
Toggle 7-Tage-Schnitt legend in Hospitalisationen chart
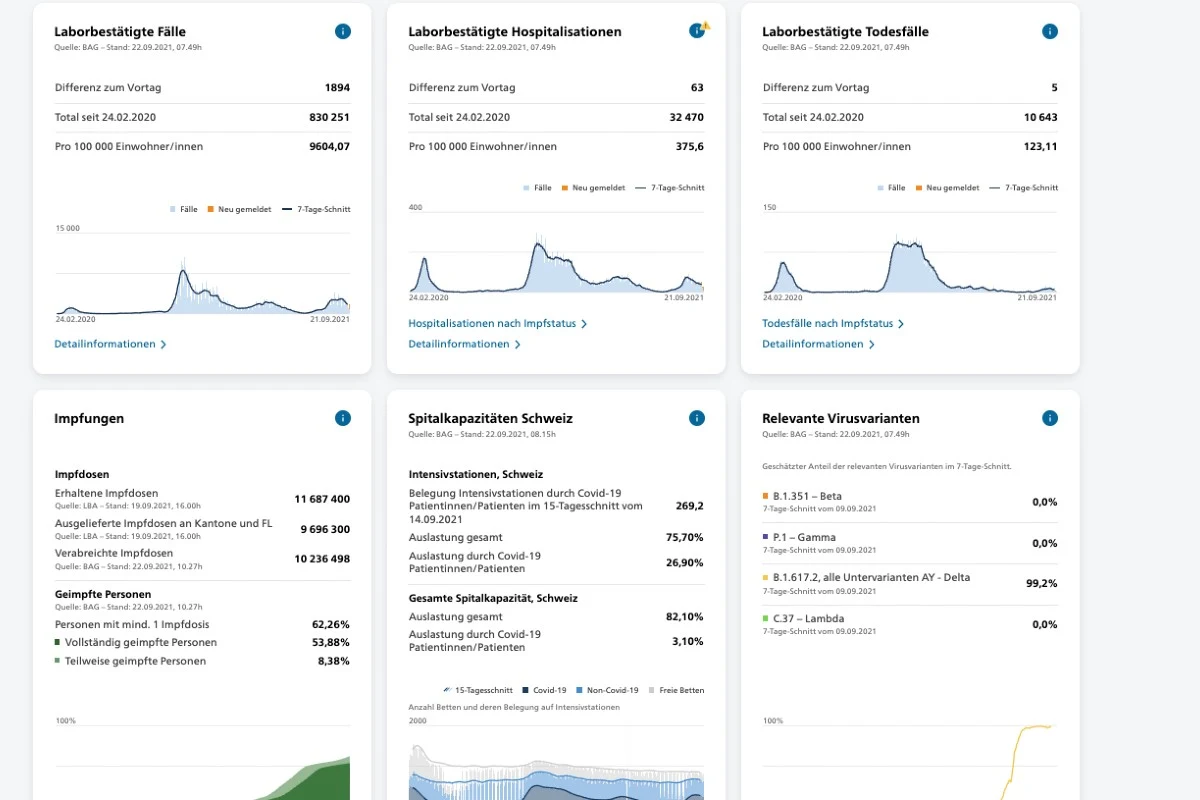pos(670,188)
